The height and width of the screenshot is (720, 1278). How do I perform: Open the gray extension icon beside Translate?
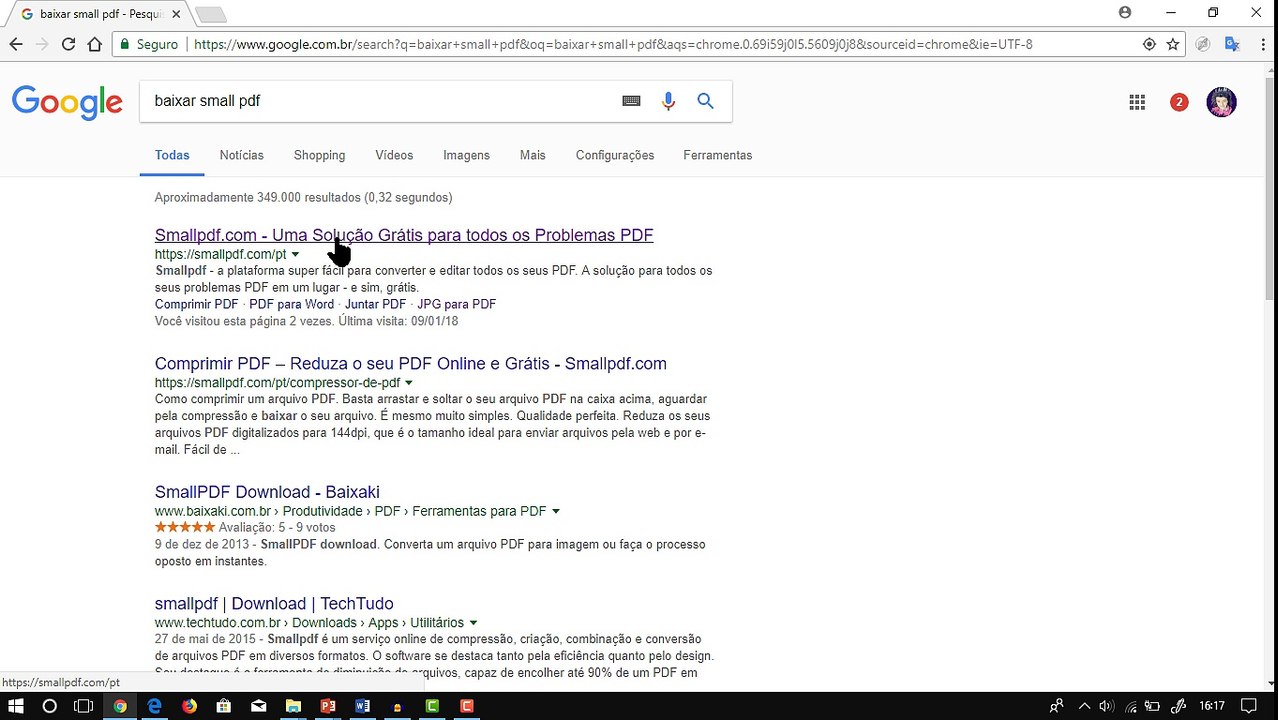pyautogui.click(x=1203, y=44)
